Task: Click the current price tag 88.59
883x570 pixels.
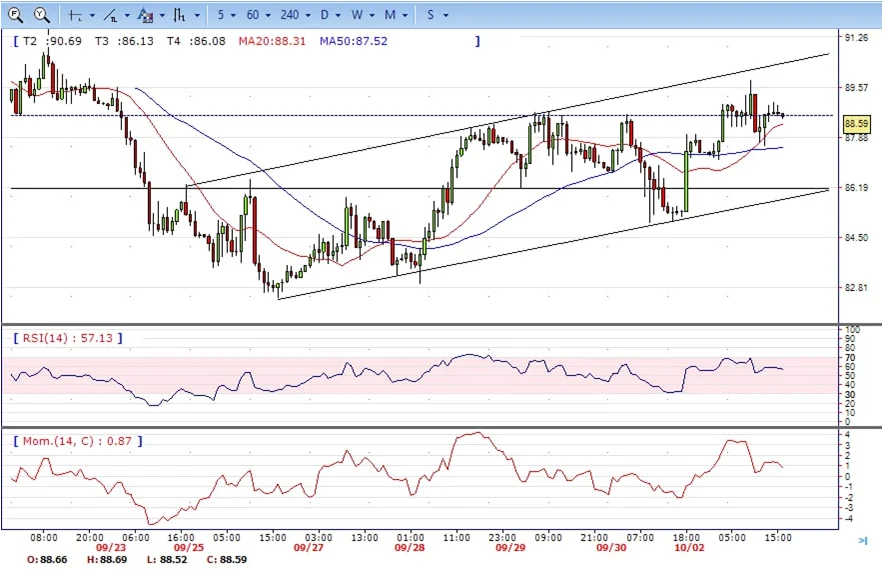Action: (x=856, y=124)
